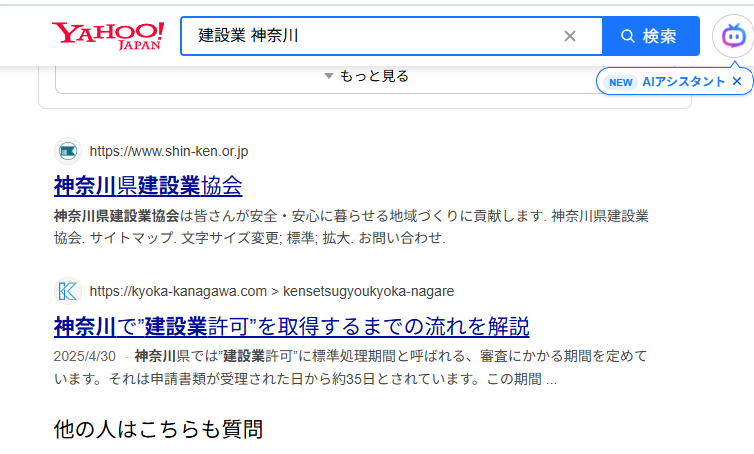Screen dimensions: 754x454
Task: Open the https://www.shin-ken.or.jp URL
Action: pyautogui.click(x=169, y=151)
